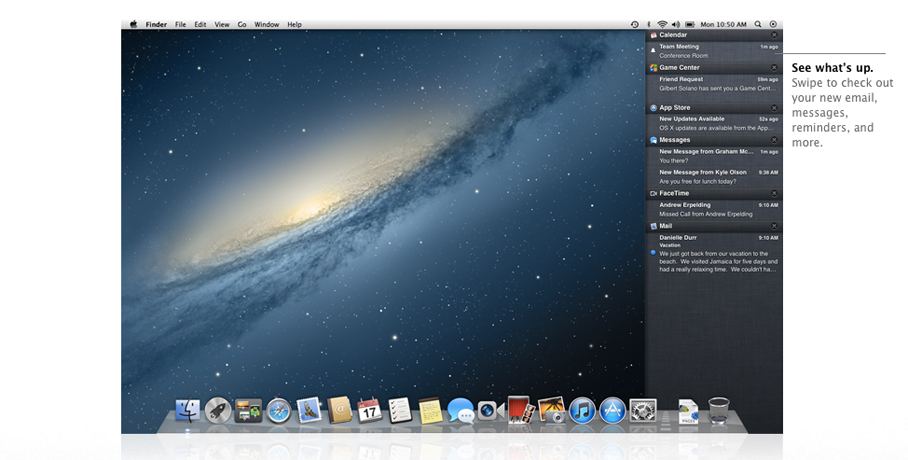Open Wi-Fi status menu
The width and height of the screenshot is (908, 460).
[662, 24]
